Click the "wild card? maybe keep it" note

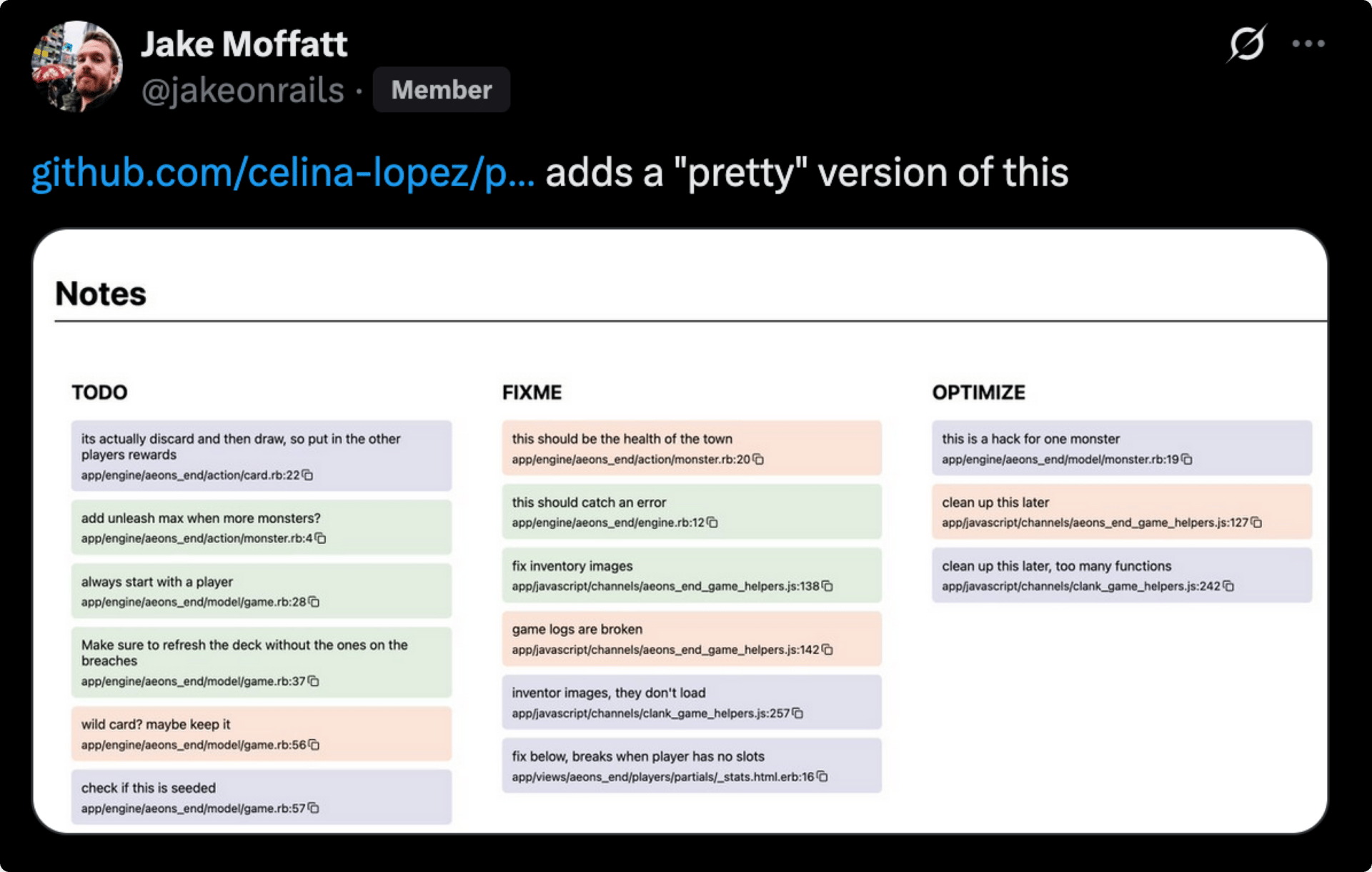[x=261, y=733]
